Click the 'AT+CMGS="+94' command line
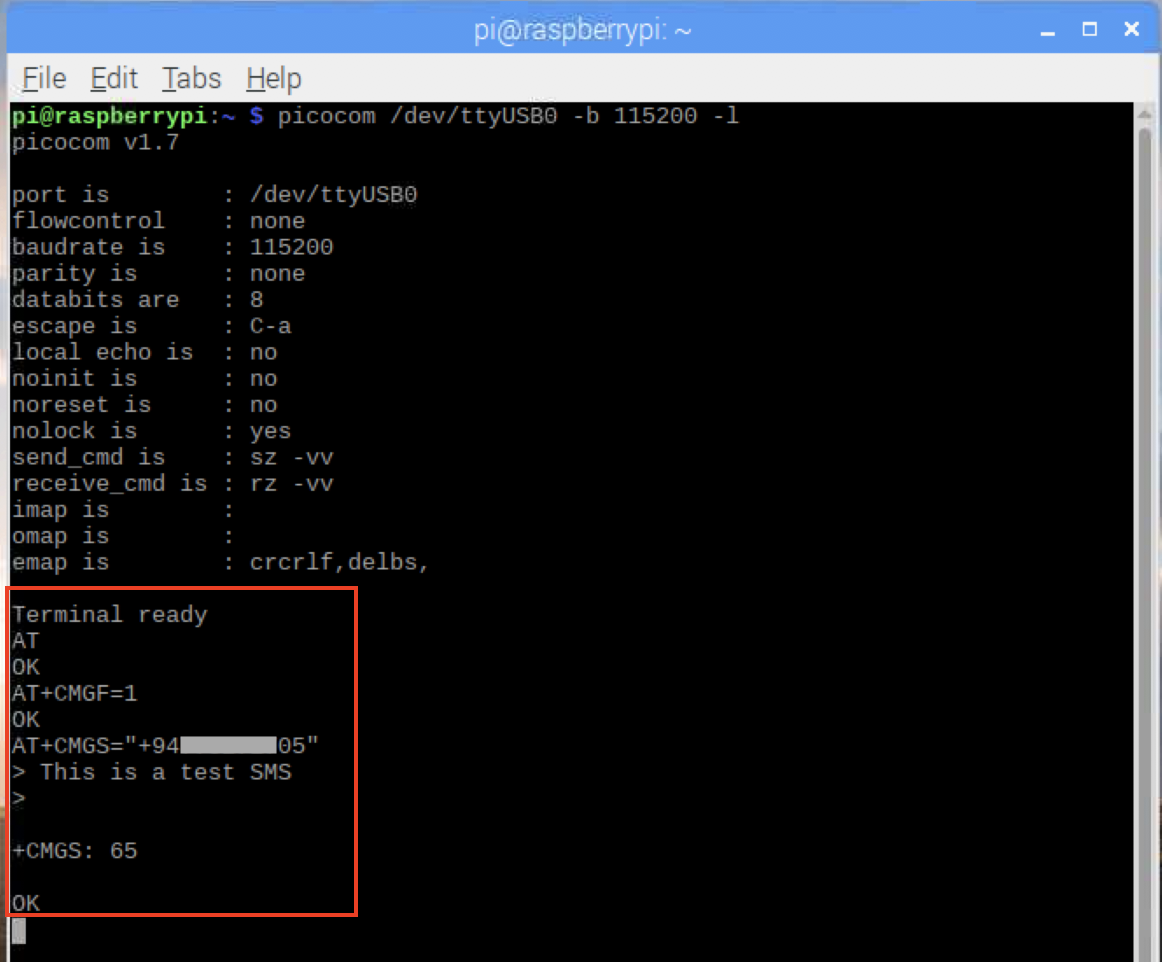 (x=165, y=746)
